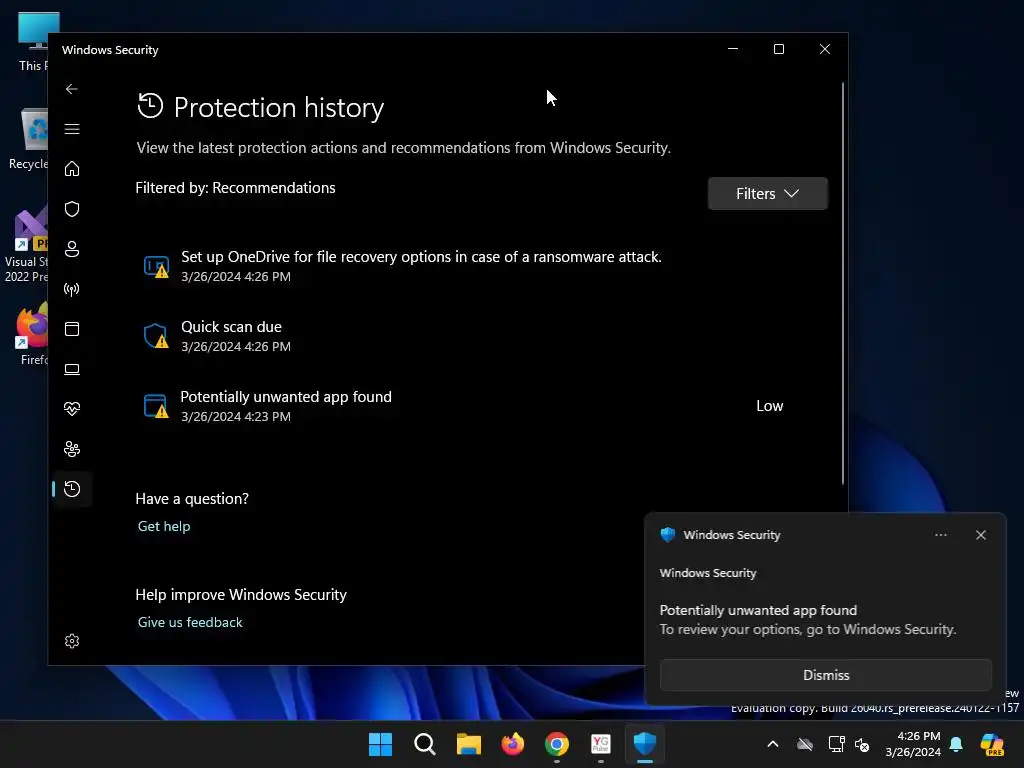Open taskbar Search
This screenshot has height=768, width=1024.
424,744
